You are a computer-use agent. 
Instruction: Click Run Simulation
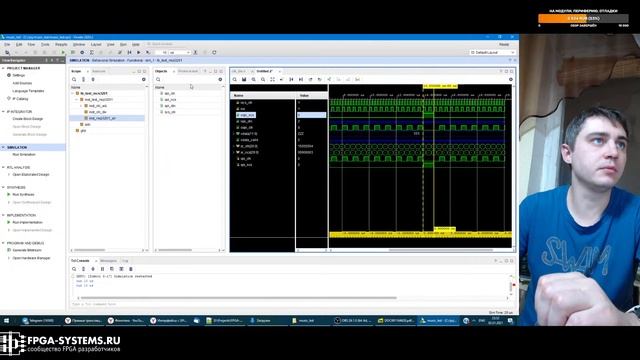24,154
